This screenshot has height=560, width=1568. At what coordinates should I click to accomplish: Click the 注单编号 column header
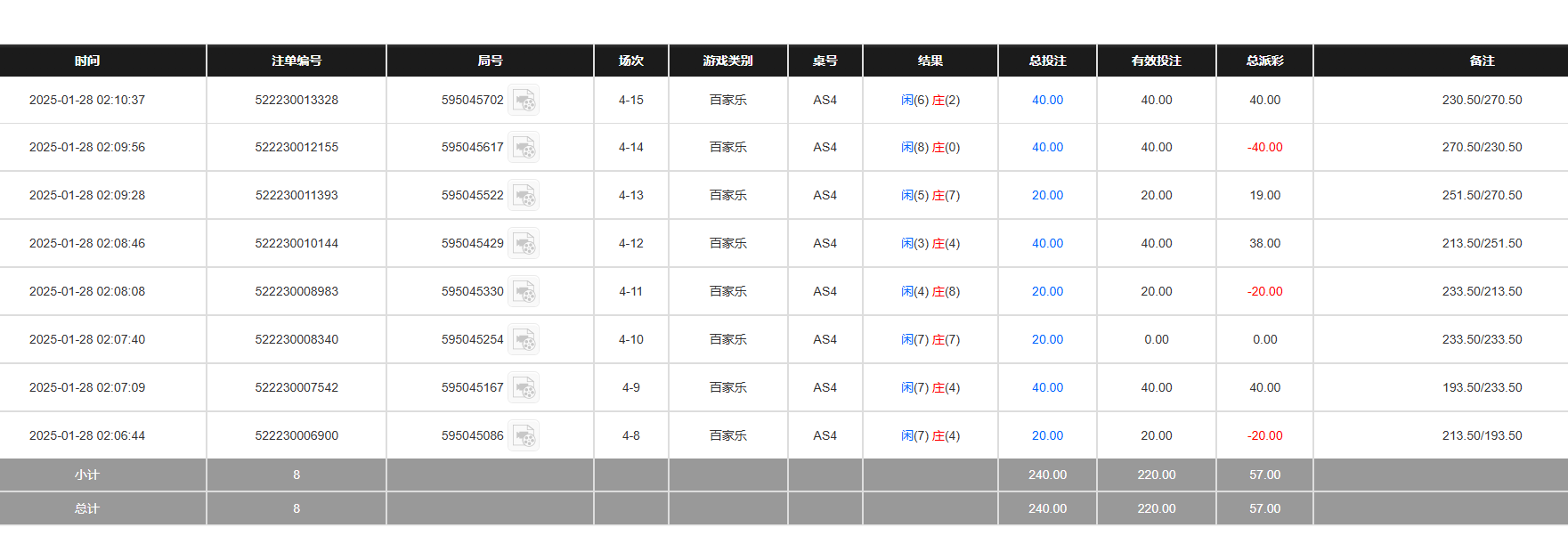(x=297, y=61)
